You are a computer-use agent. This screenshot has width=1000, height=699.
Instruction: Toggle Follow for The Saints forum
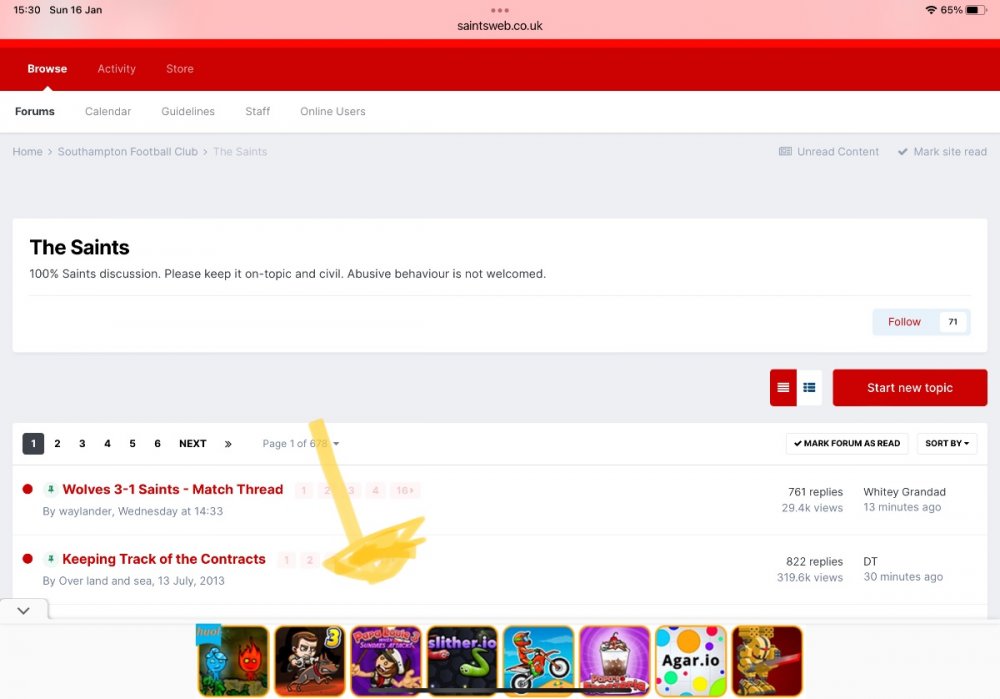(x=905, y=322)
